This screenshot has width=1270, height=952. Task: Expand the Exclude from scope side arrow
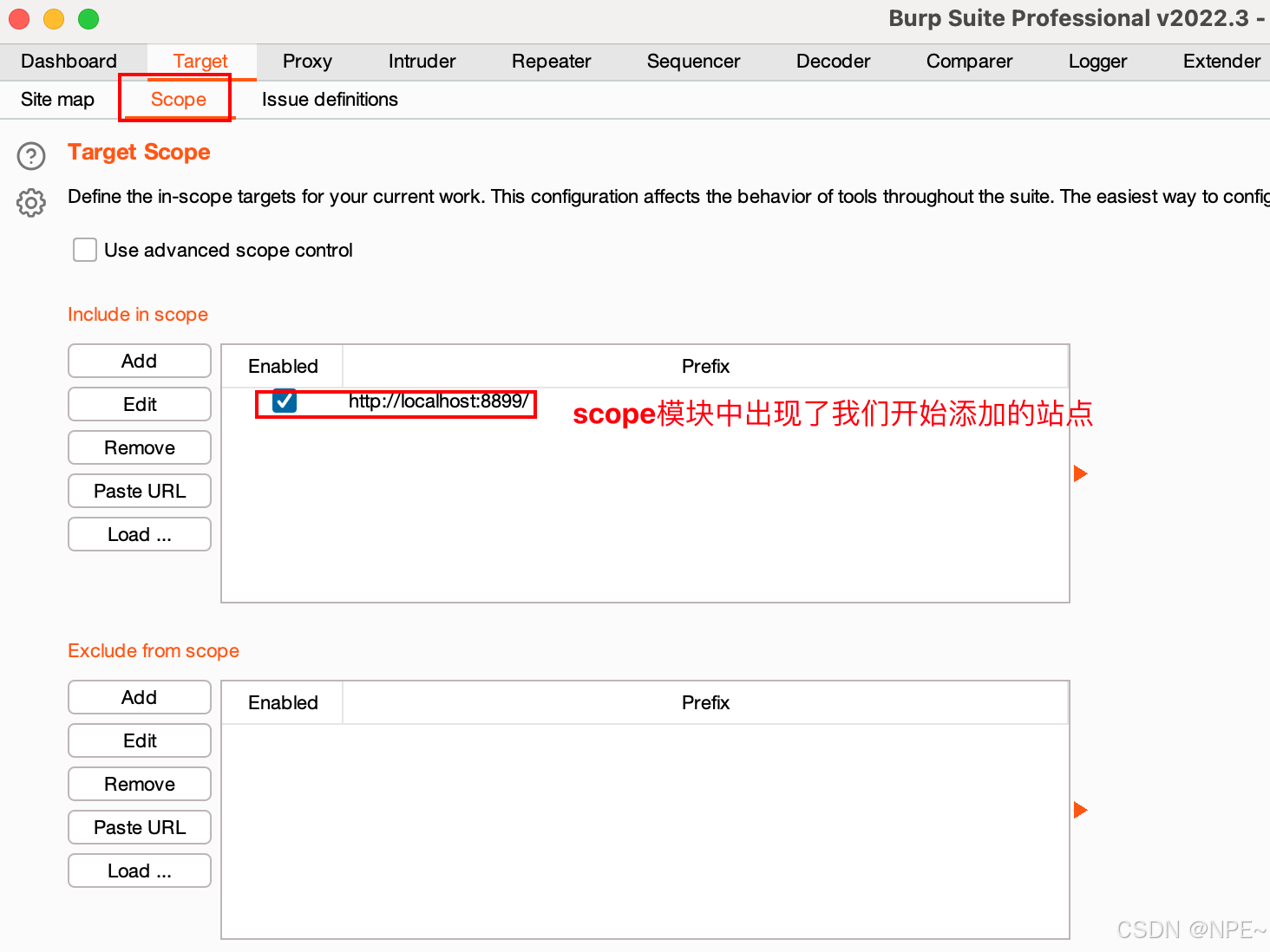1080,810
